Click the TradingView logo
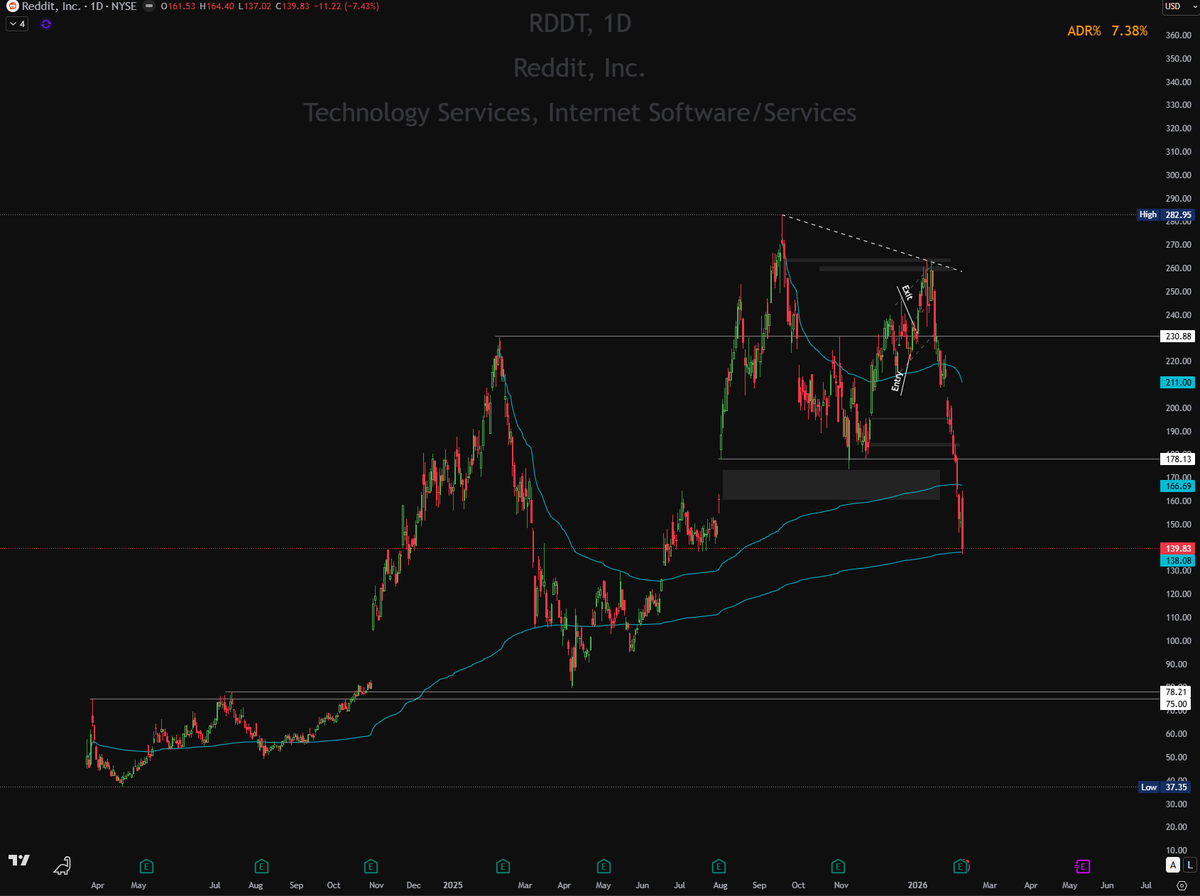This screenshot has width=1200, height=896. tap(18, 861)
